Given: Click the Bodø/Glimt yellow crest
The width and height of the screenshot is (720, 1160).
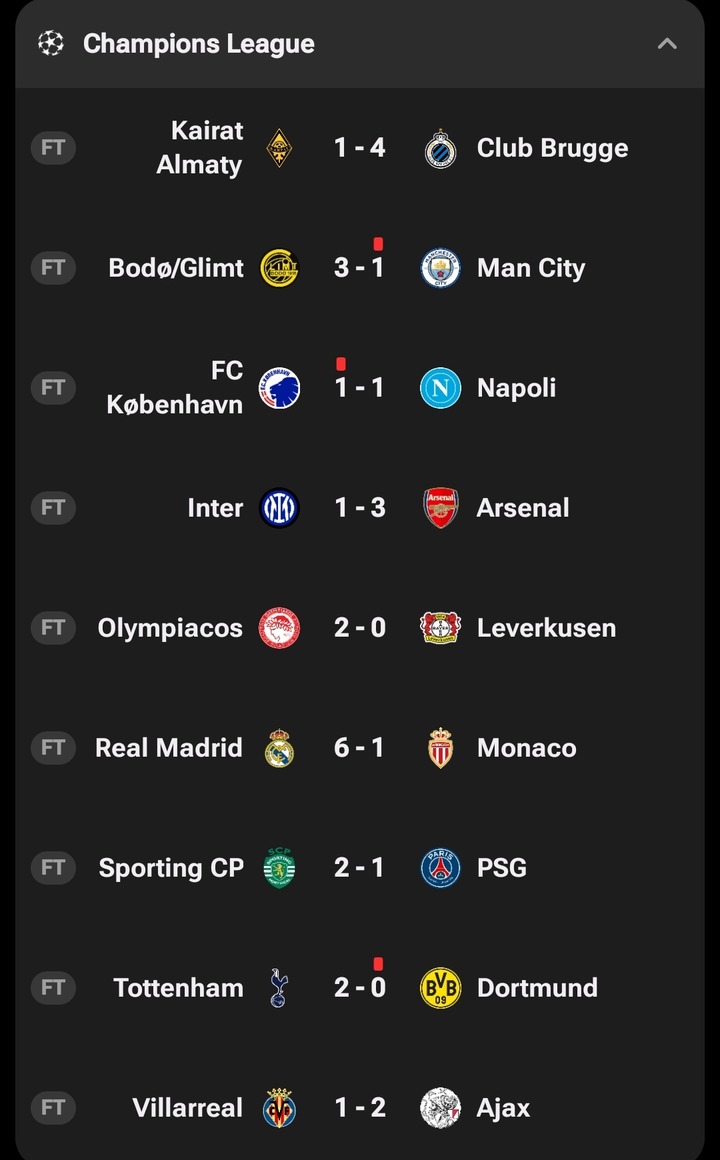Looking at the screenshot, I should (x=279, y=268).
